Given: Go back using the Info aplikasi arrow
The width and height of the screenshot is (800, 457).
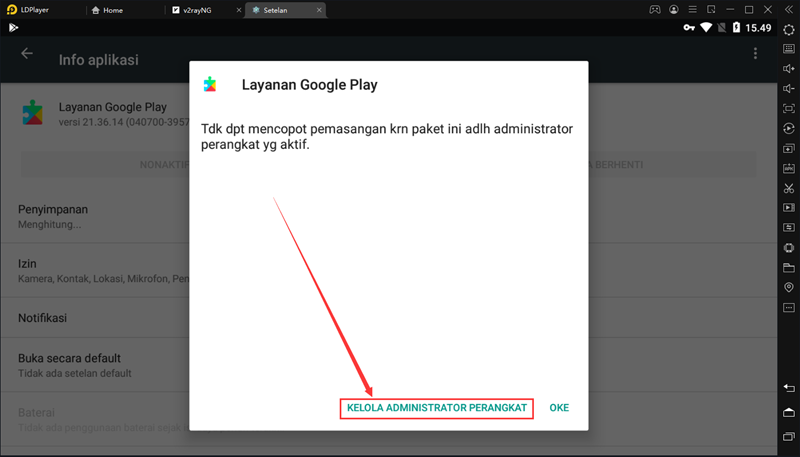Looking at the screenshot, I should [x=27, y=54].
